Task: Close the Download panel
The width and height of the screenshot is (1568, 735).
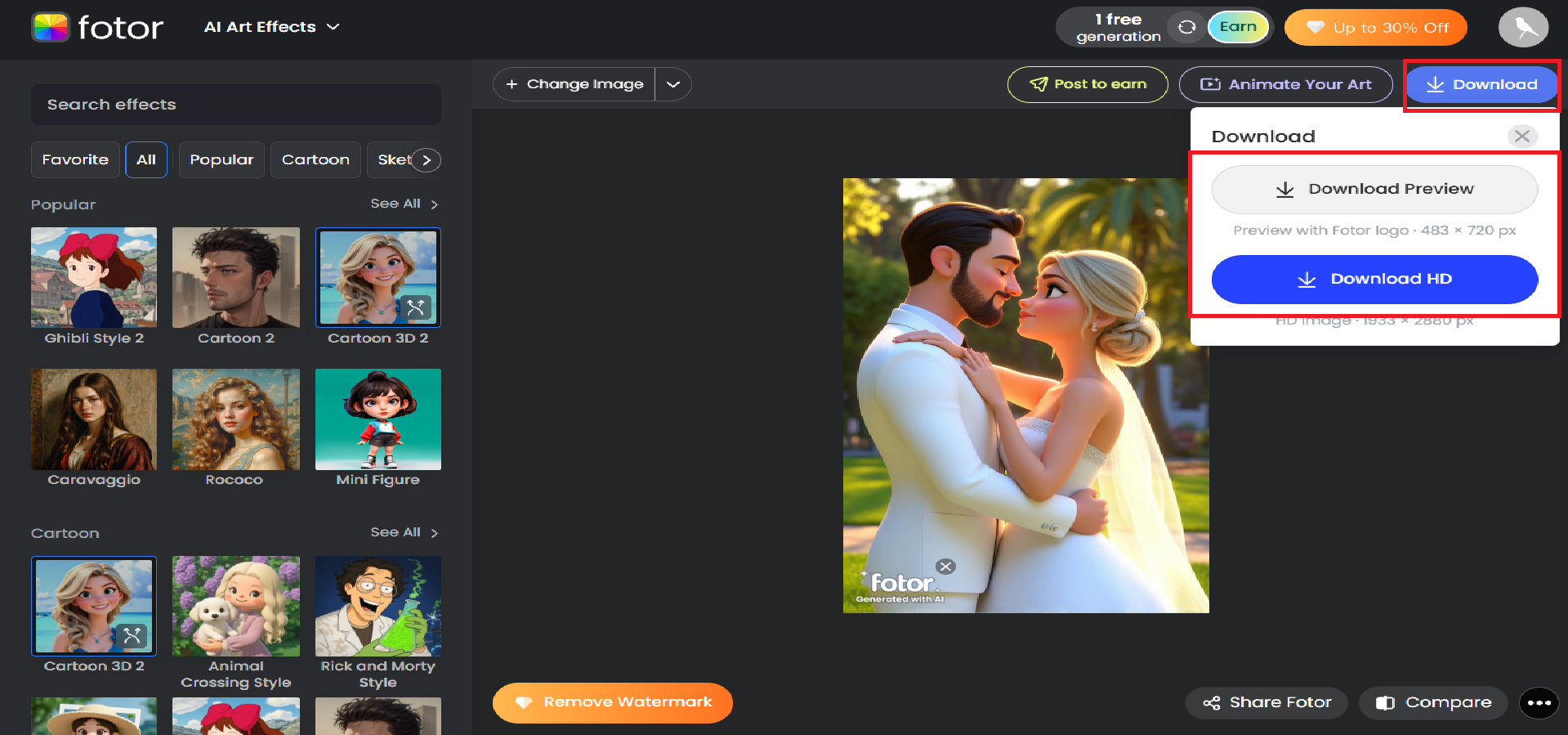Action: (1521, 137)
